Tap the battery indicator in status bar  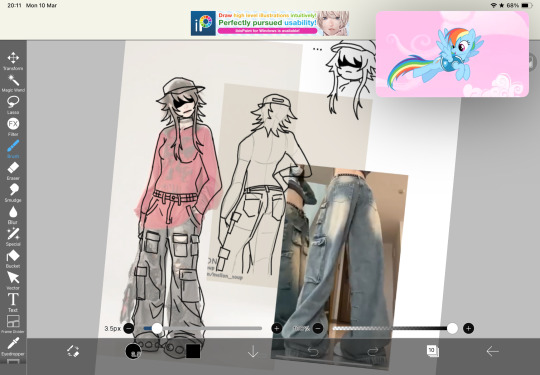click(526, 6)
